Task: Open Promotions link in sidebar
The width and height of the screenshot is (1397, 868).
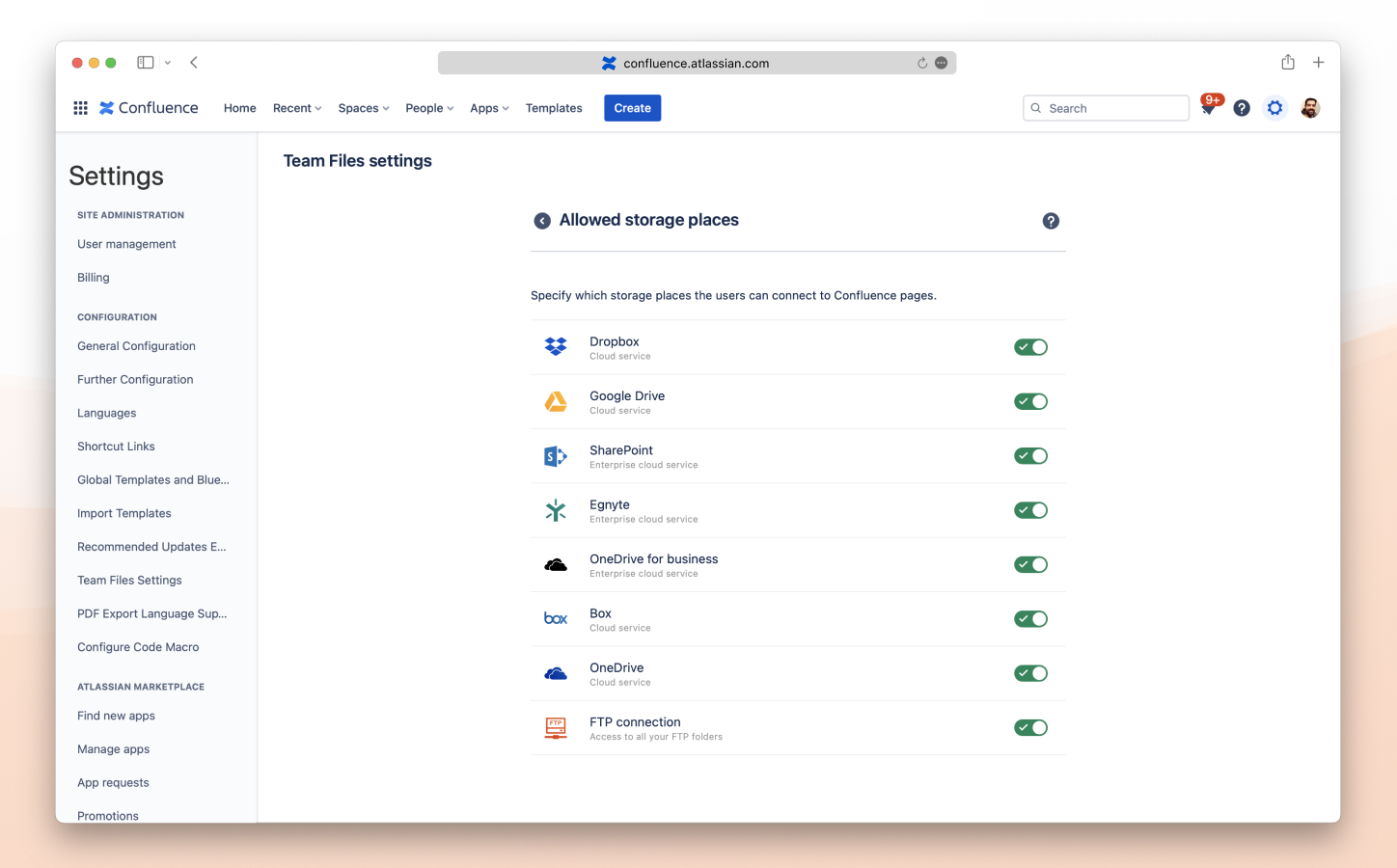Action: coord(108,816)
